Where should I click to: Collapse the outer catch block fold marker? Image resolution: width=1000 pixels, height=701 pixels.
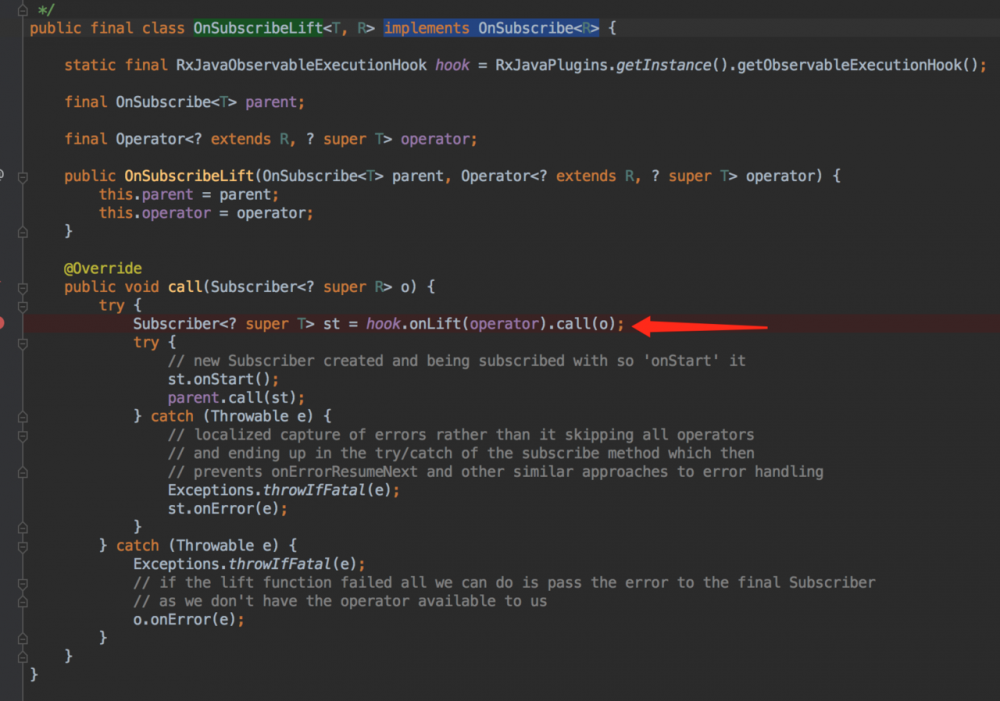pyautogui.click(x=21, y=545)
